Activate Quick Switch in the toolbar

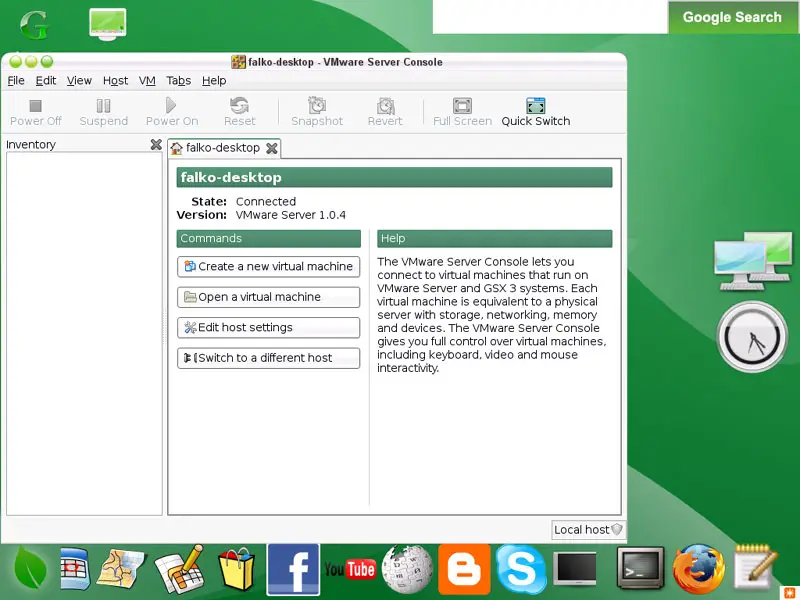pyautogui.click(x=536, y=112)
